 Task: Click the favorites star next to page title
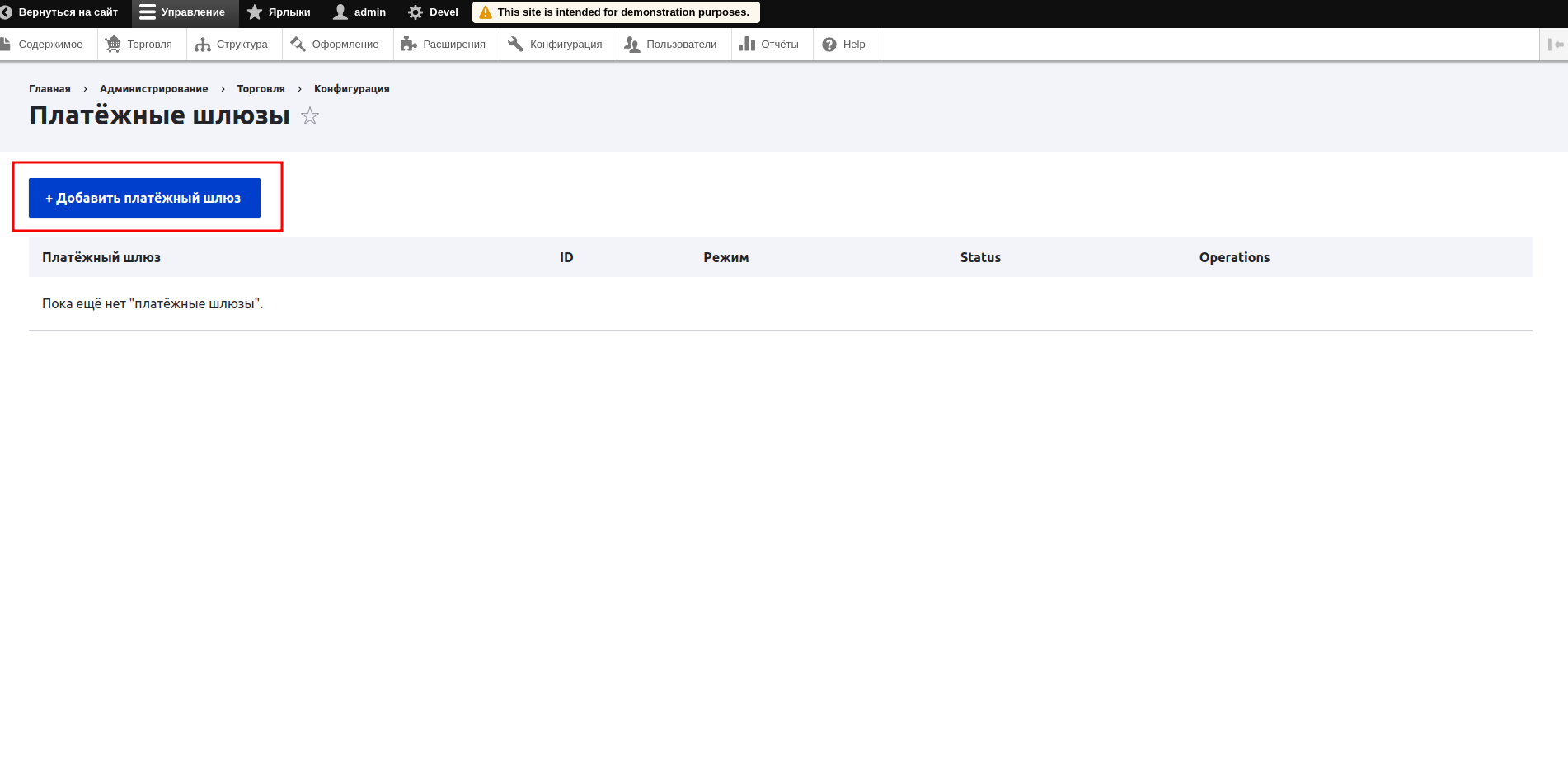(x=310, y=116)
